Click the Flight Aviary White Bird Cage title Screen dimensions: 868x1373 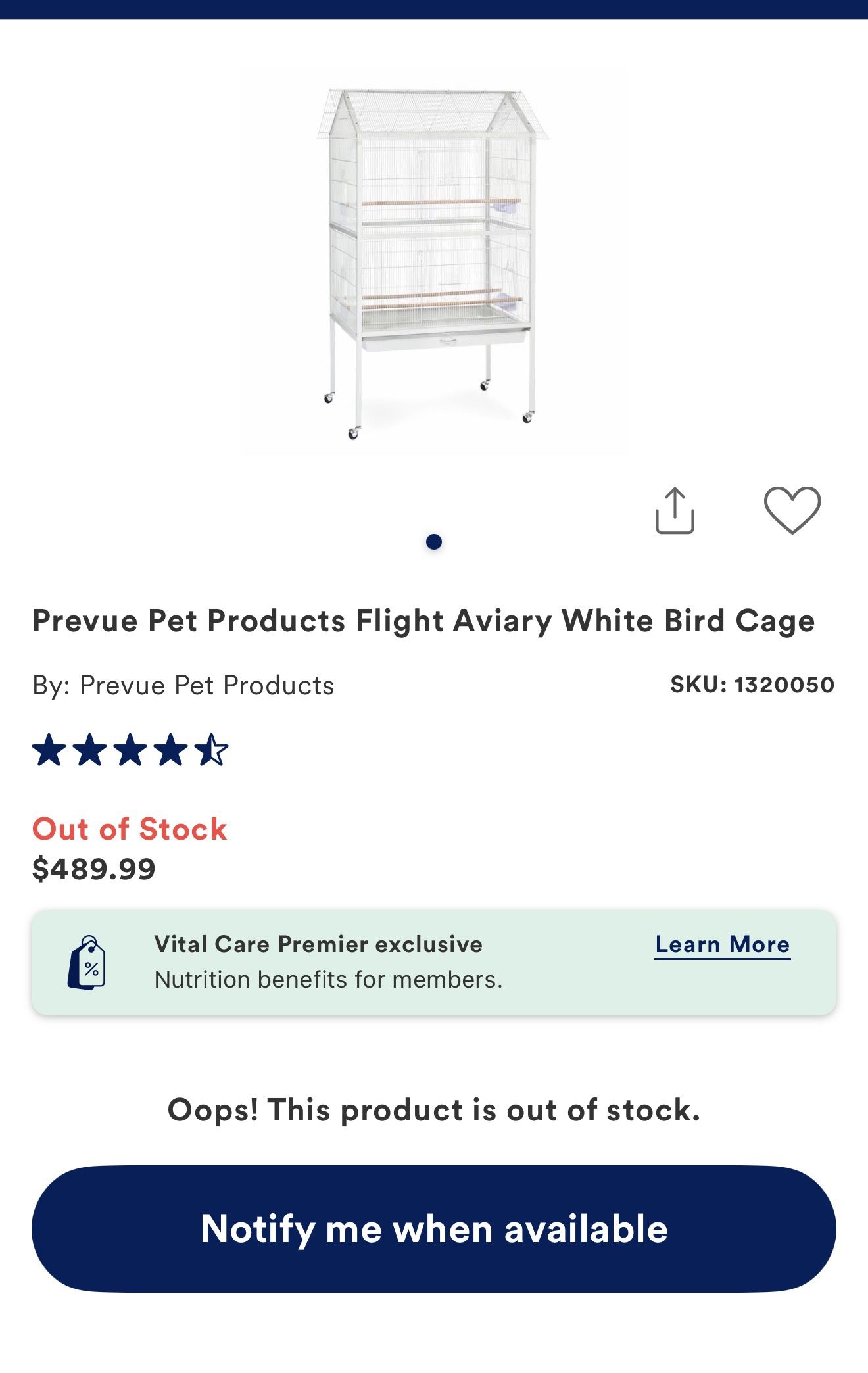423,621
